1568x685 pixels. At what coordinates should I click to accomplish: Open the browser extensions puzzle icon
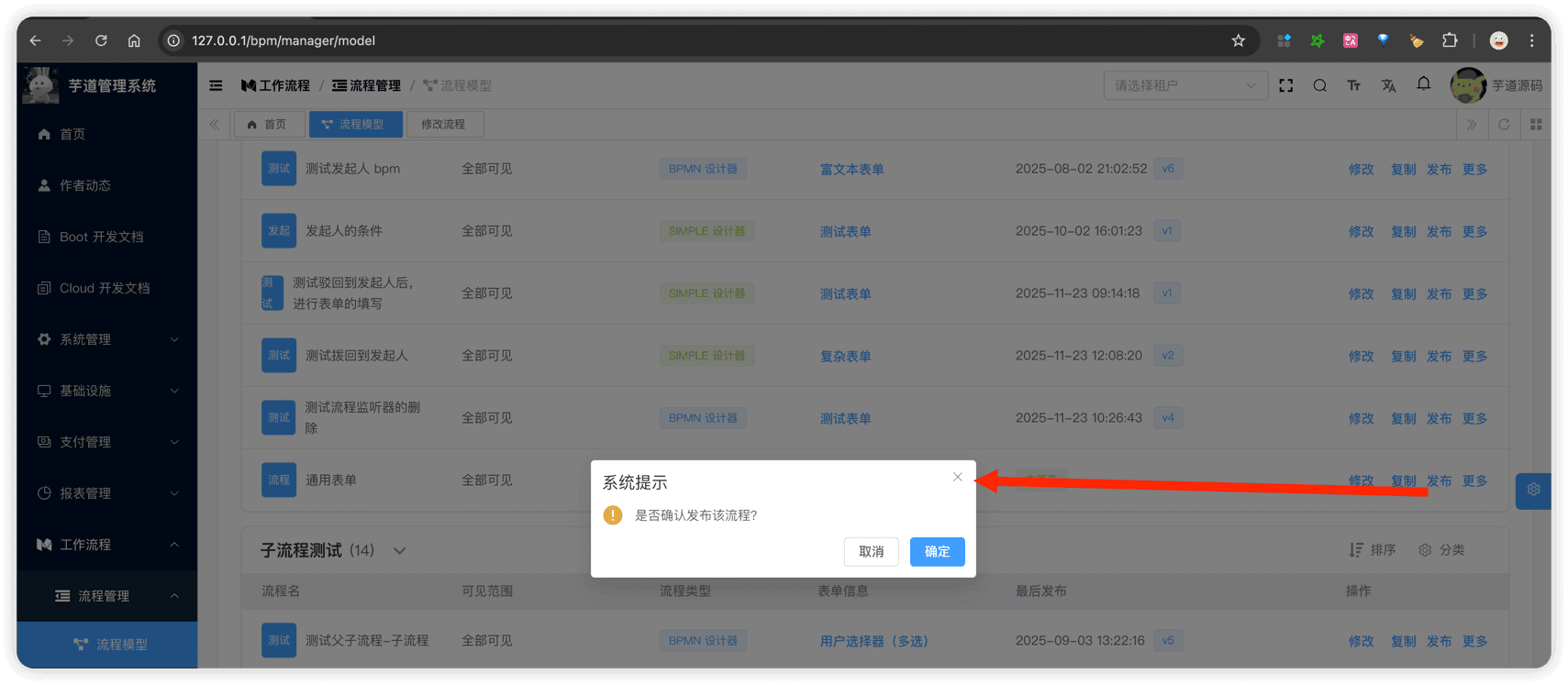tap(1450, 40)
